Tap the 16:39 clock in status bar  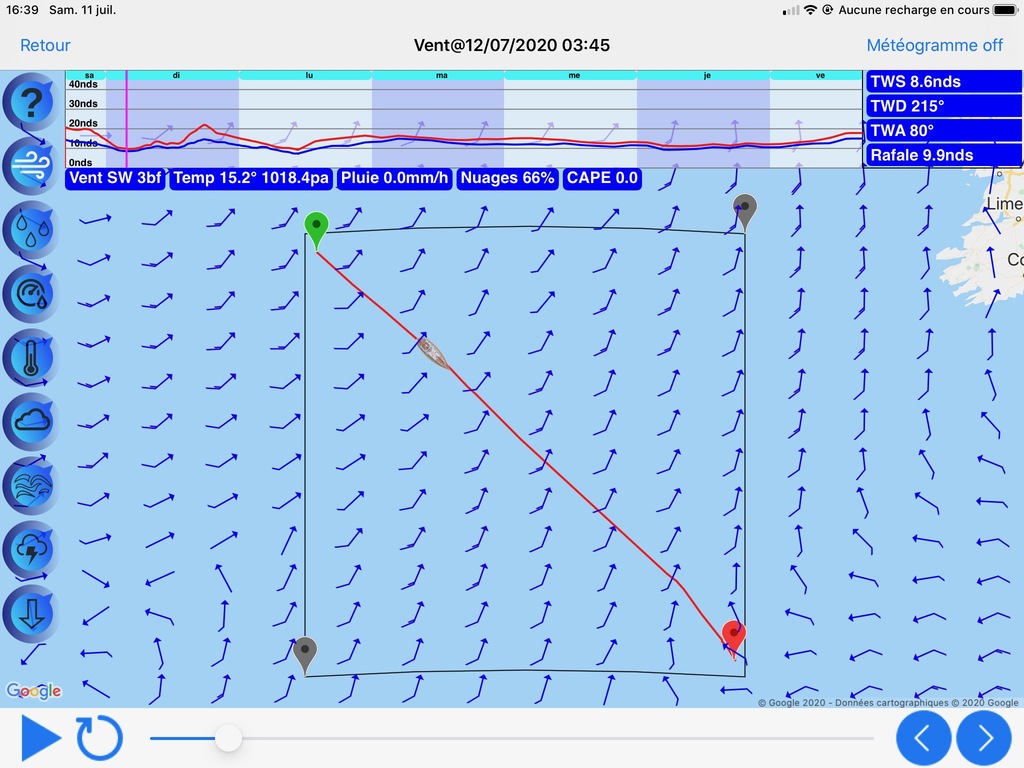22,10
